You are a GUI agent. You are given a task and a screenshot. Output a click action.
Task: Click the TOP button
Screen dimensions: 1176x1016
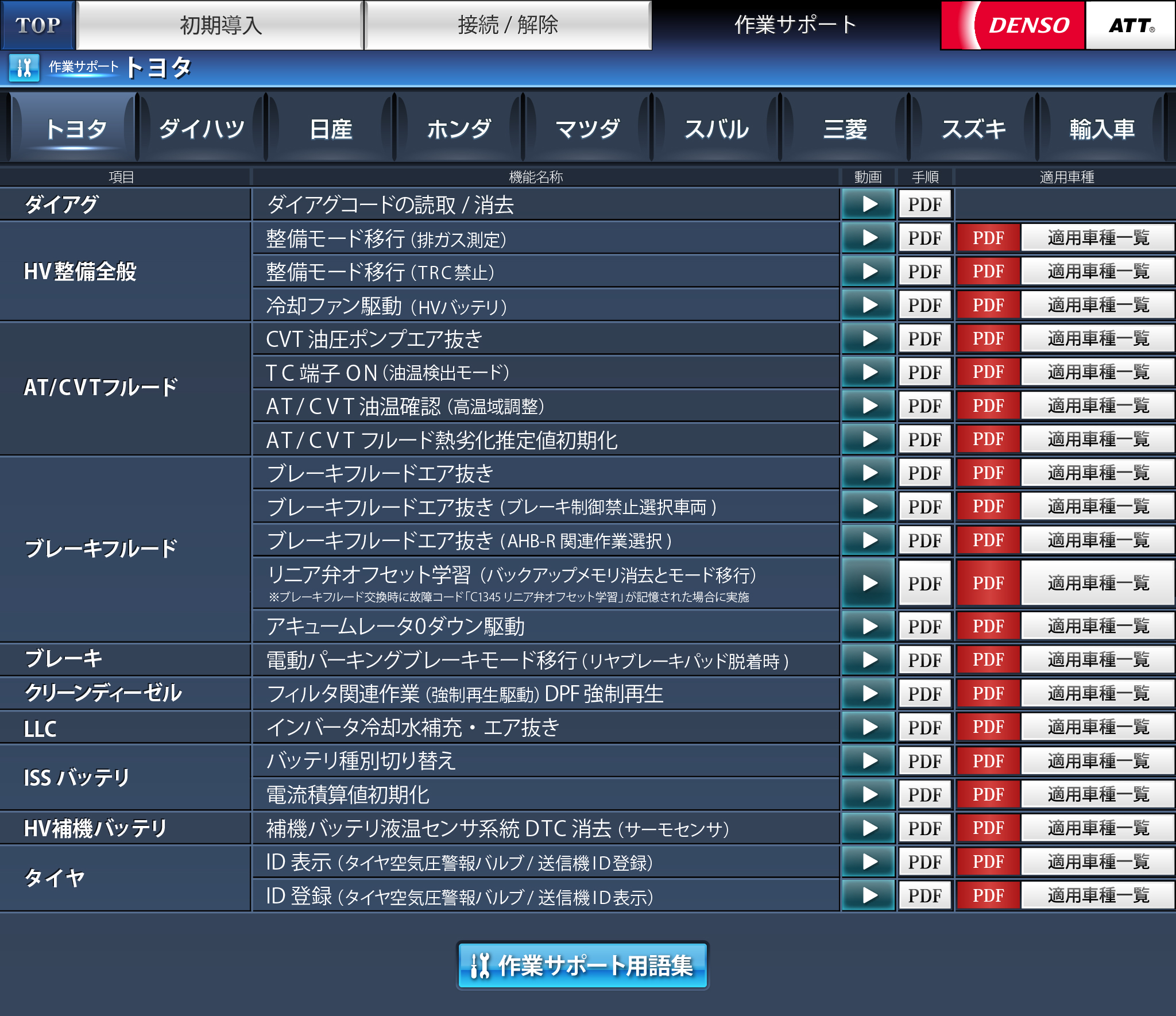coord(38,25)
